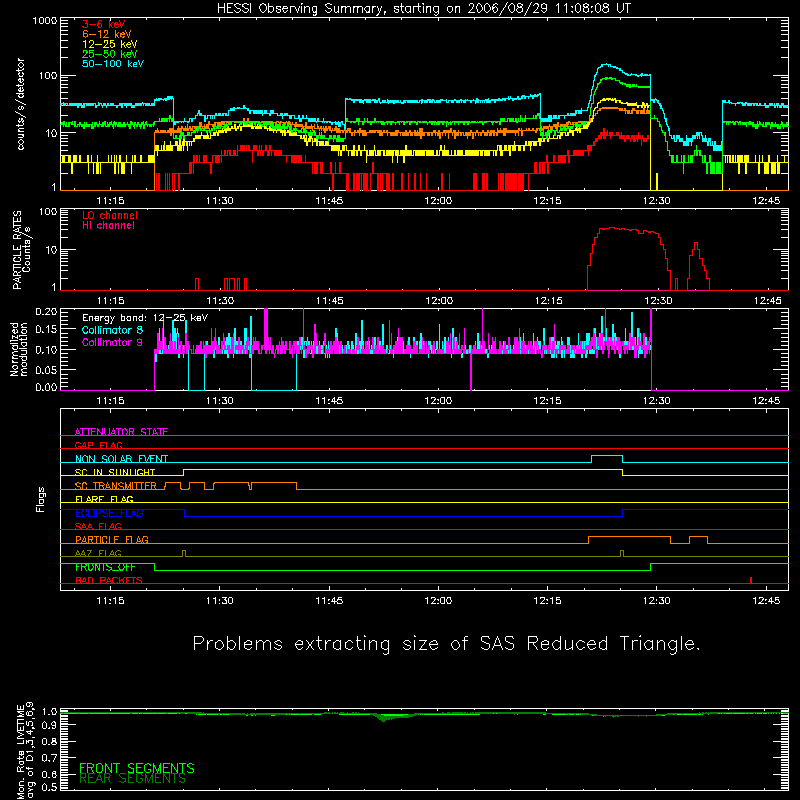Click the 0.20 value on modulation axis
The image size is (800, 800).
[x=46, y=311]
